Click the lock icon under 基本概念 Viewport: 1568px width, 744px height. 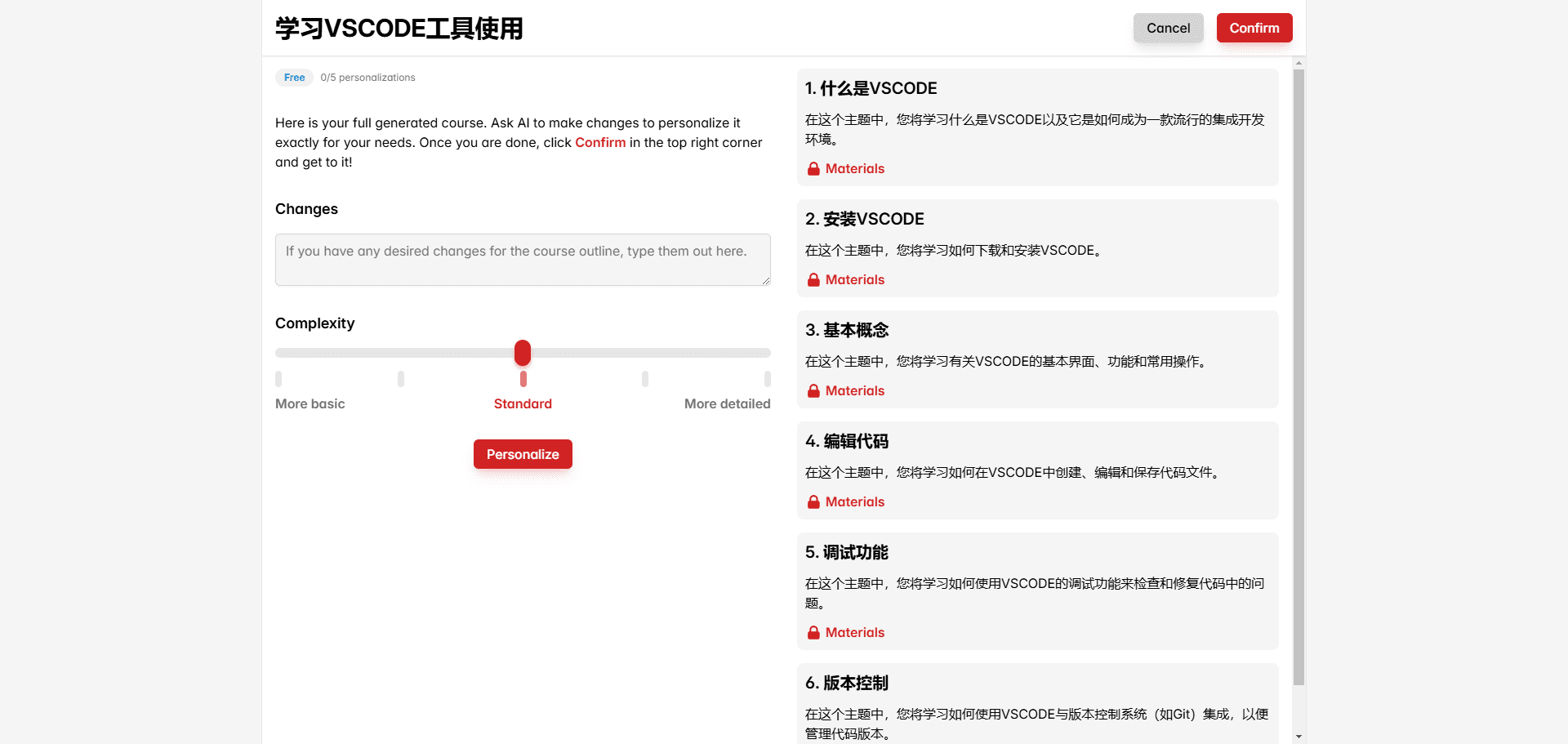813,391
